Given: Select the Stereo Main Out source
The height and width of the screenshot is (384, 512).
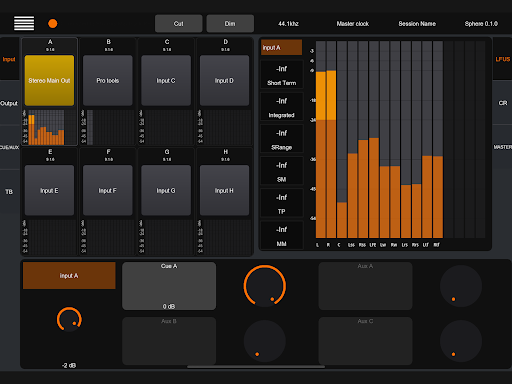Looking at the screenshot, I should (x=49, y=80).
